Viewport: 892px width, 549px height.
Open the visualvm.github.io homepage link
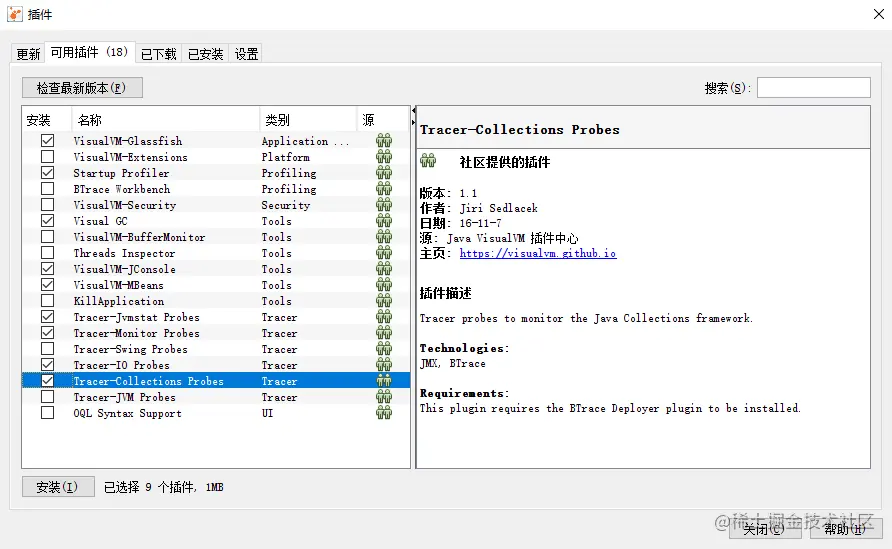coord(538,253)
